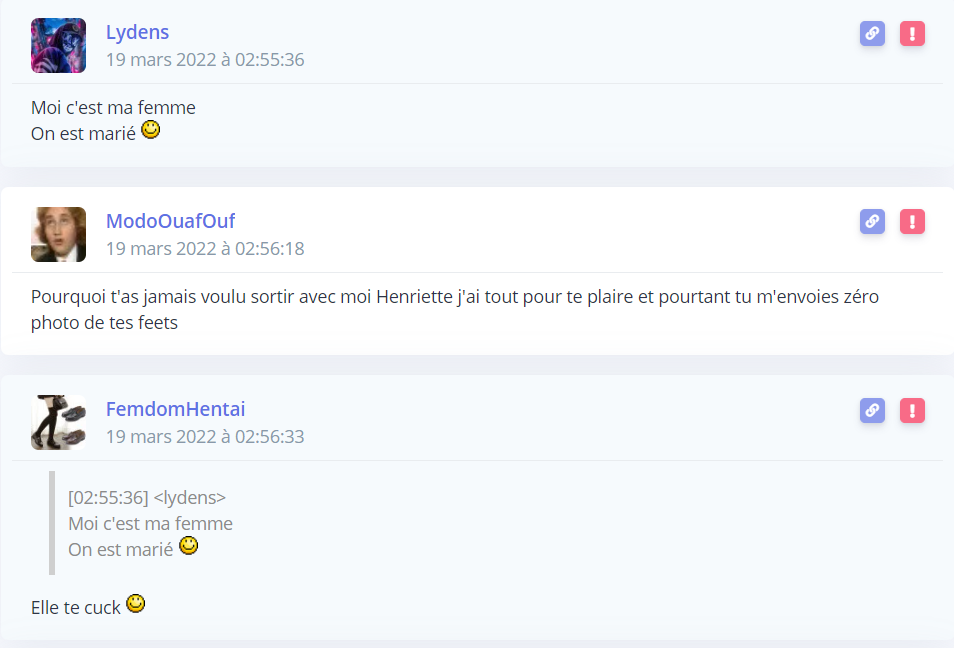
Task: Click the smiley after 'Elle te cuck'
Action: pyautogui.click(x=135, y=604)
